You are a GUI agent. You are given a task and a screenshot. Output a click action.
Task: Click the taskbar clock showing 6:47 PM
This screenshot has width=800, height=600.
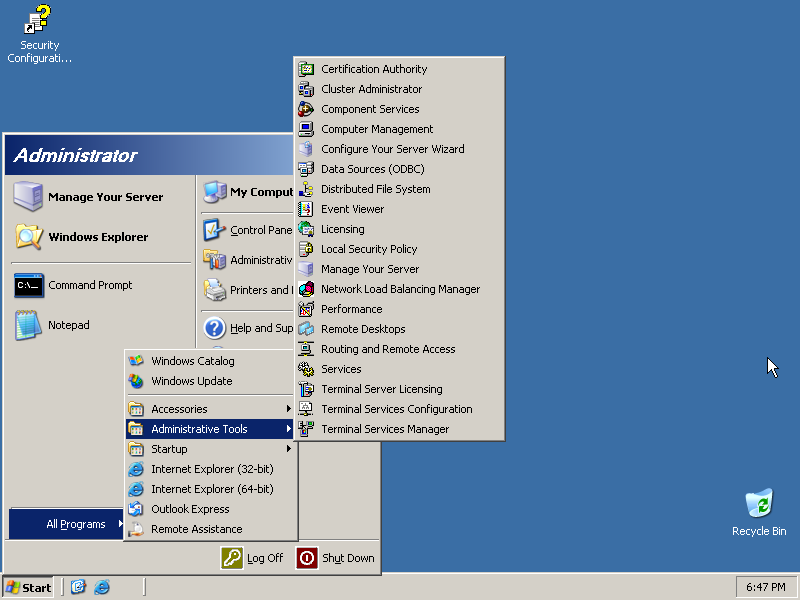click(x=765, y=587)
